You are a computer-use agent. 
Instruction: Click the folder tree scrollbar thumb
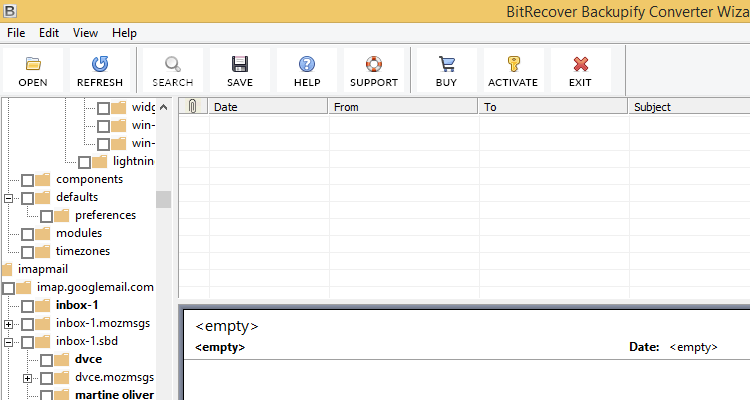coord(164,200)
